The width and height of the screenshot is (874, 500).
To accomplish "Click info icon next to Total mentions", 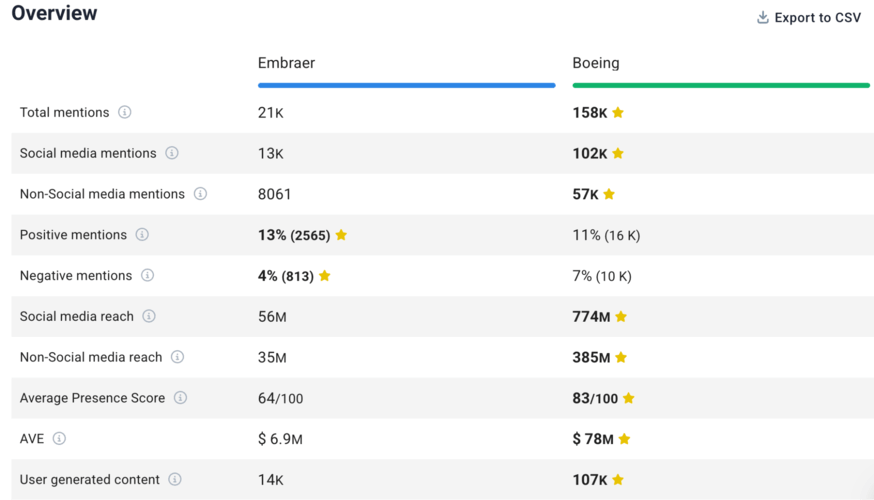I will pyautogui.click(x=124, y=112).
